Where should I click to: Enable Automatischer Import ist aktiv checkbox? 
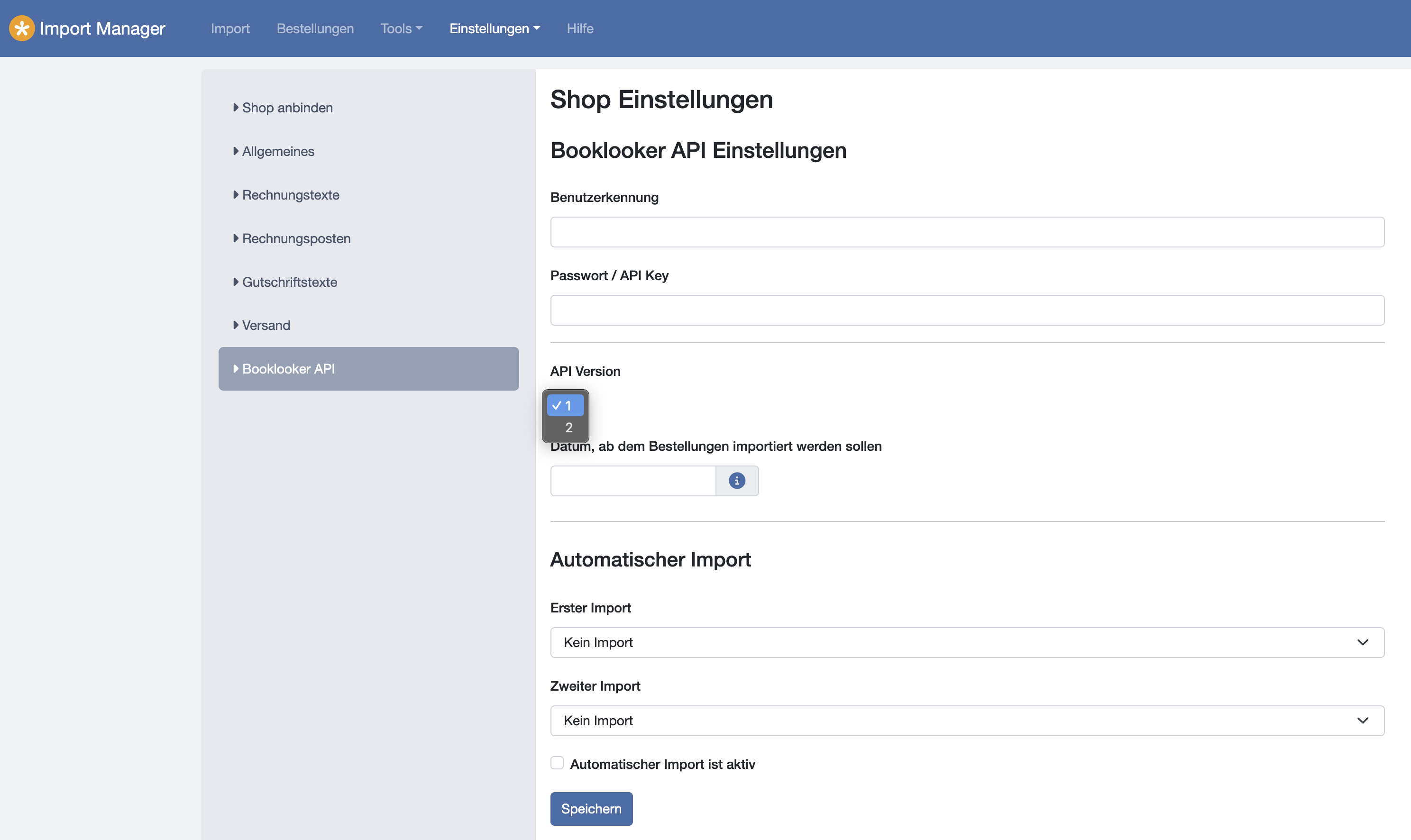click(x=557, y=763)
